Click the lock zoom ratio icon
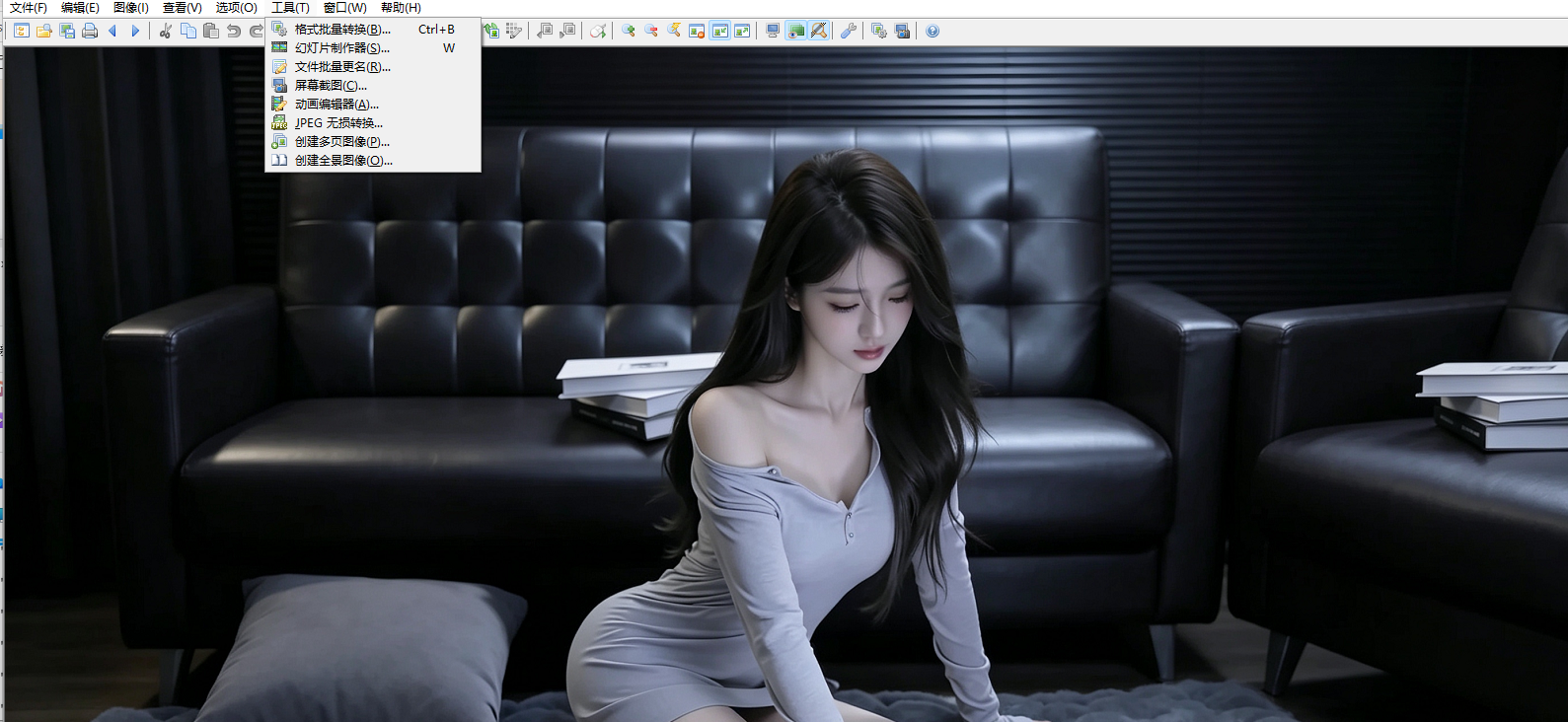The height and width of the screenshot is (722, 1568). tap(697, 31)
